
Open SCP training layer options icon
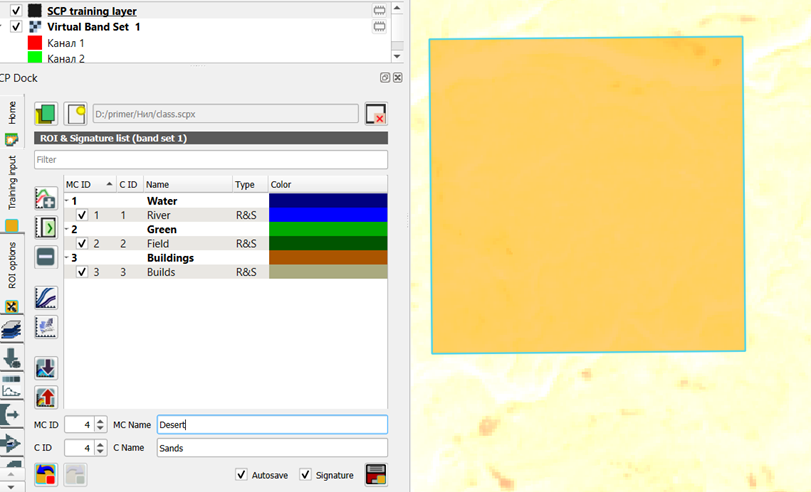pyautogui.click(x=379, y=10)
